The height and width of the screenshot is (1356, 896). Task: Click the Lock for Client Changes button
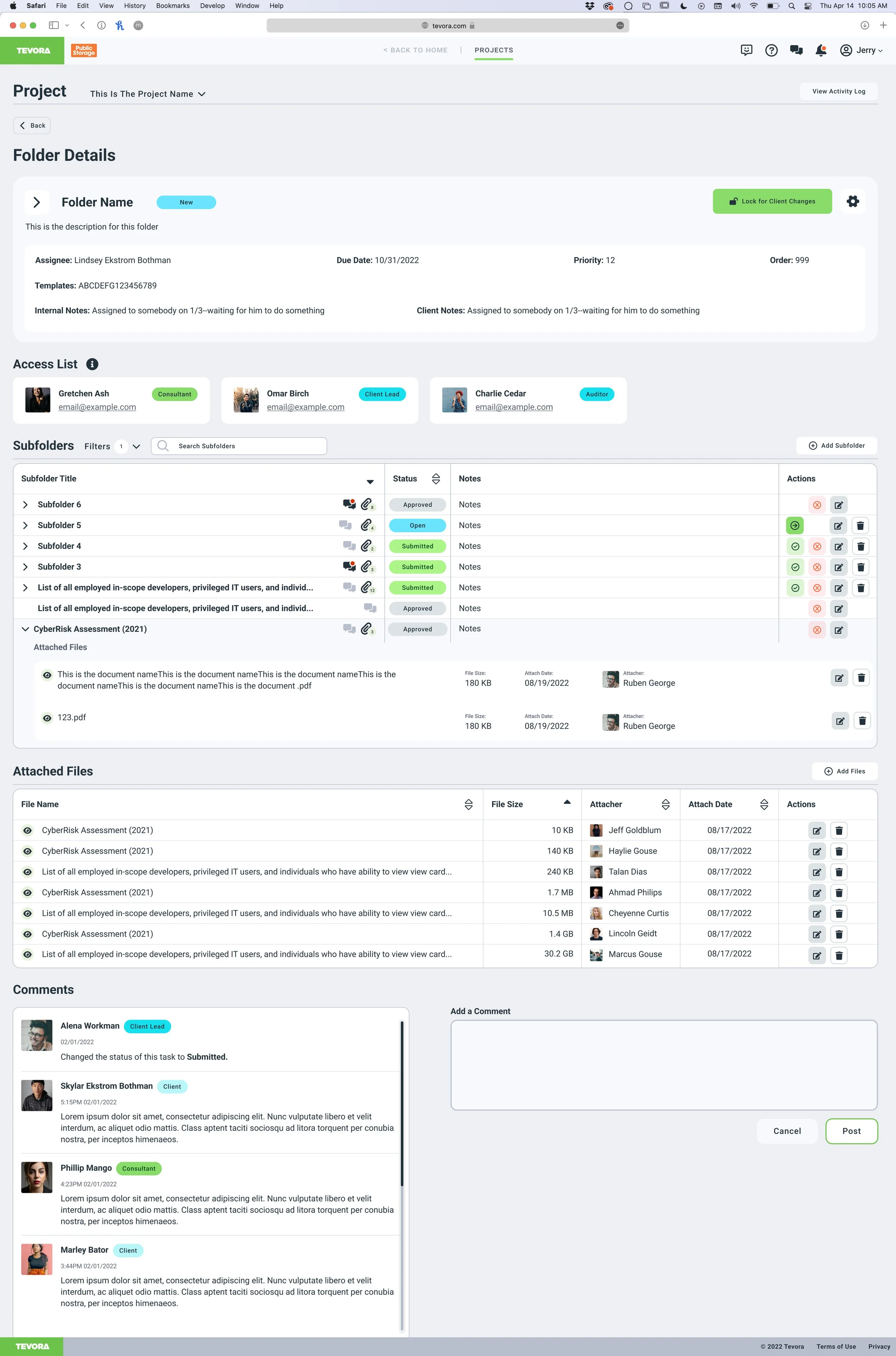(x=771, y=201)
